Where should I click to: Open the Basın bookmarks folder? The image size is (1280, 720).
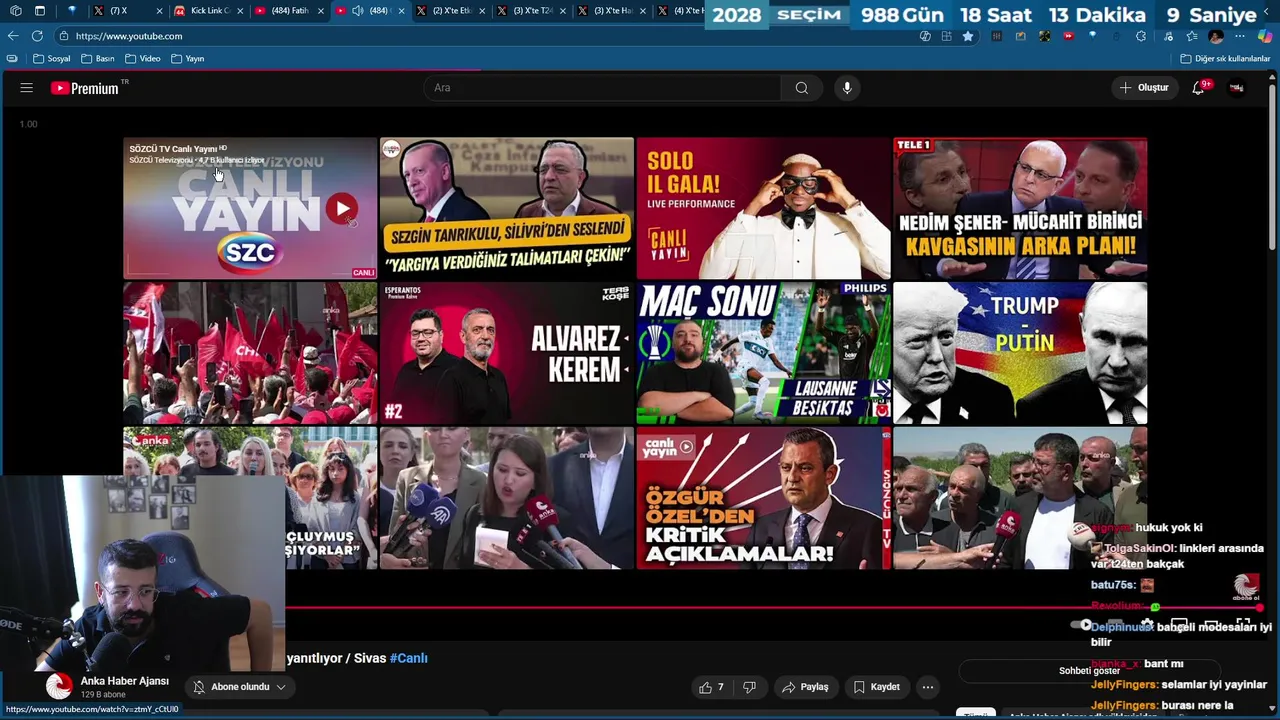click(x=98, y=59)
